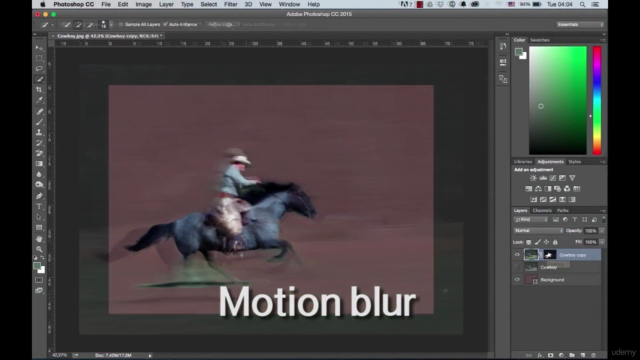Open the Layers panel options menu

602,211
